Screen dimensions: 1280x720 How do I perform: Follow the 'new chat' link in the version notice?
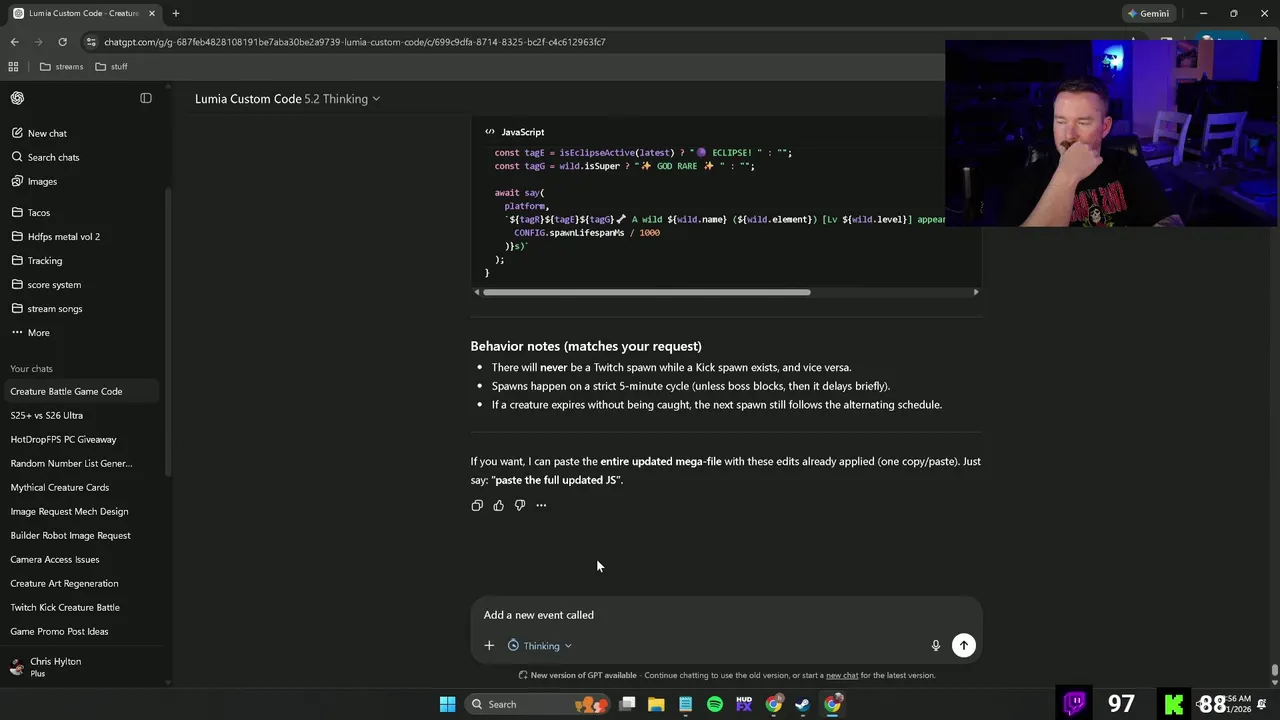(842, 675)
